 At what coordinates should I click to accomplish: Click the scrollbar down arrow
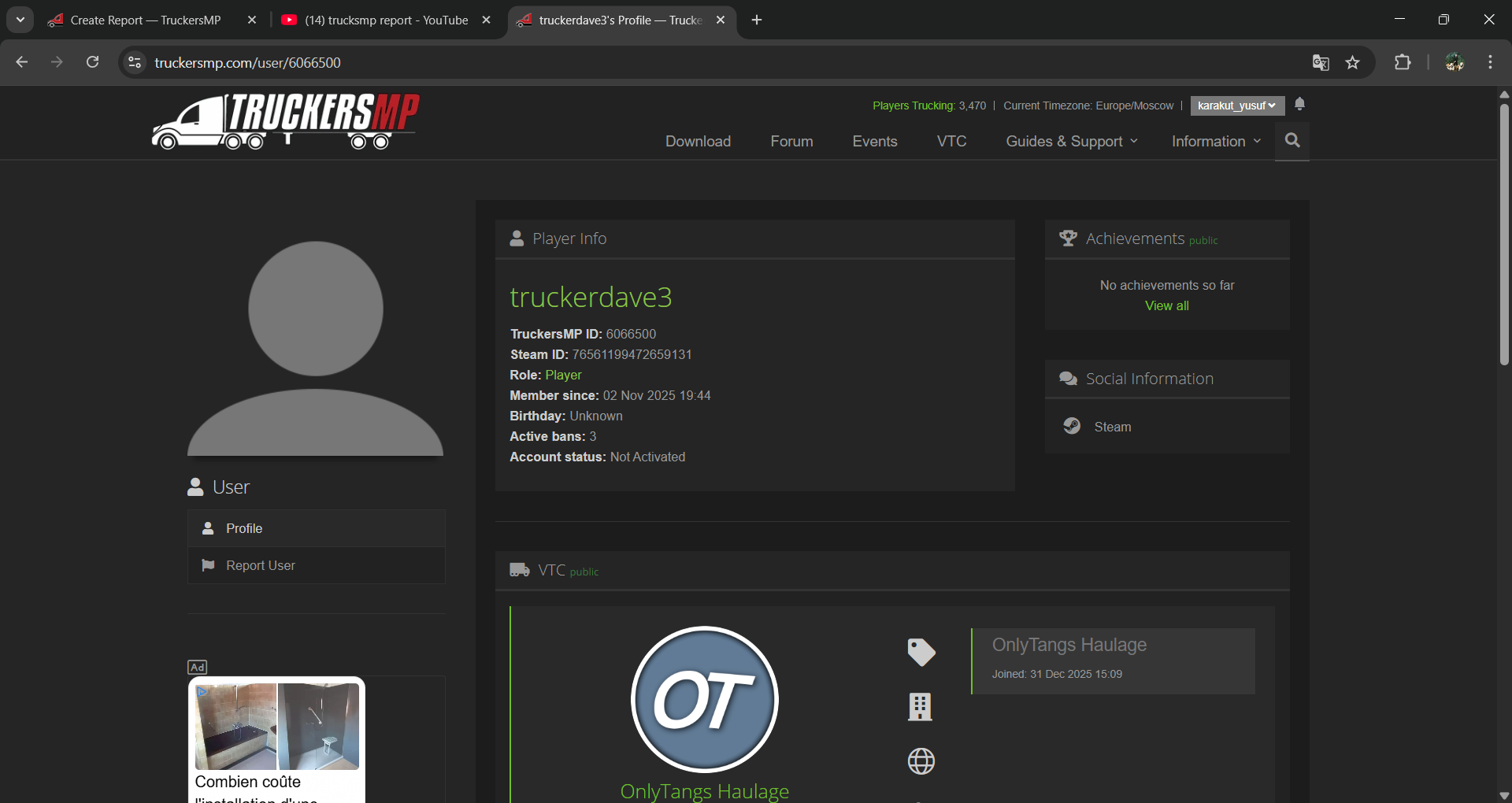click(1504, 795)
